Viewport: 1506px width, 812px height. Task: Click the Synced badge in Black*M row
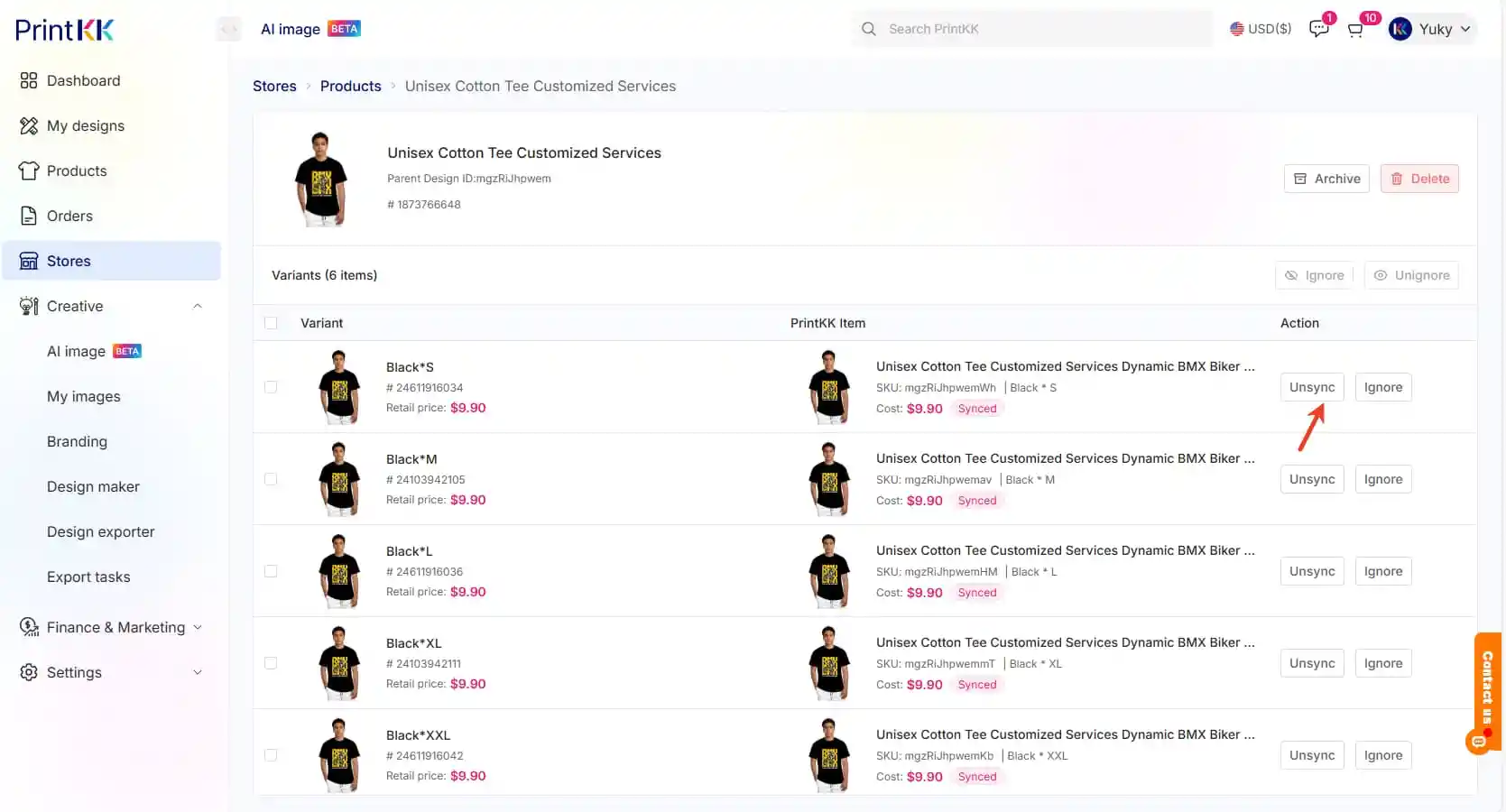coord(977,501)
